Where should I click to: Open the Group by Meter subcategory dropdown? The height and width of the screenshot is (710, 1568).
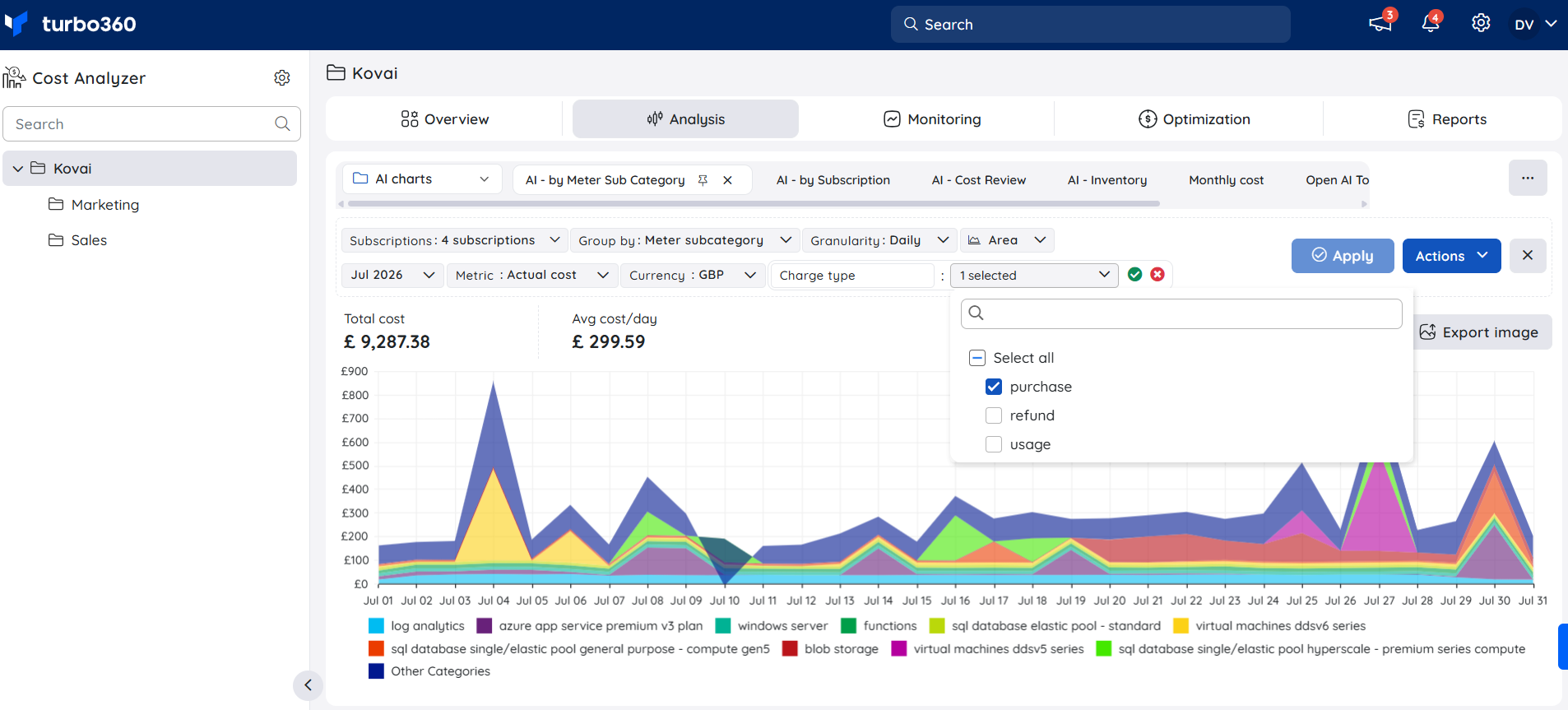(x=685, y=240)
